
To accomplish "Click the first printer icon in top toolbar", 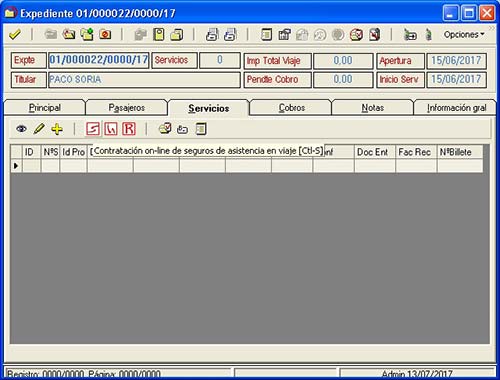I will click(x=212, y=35).
